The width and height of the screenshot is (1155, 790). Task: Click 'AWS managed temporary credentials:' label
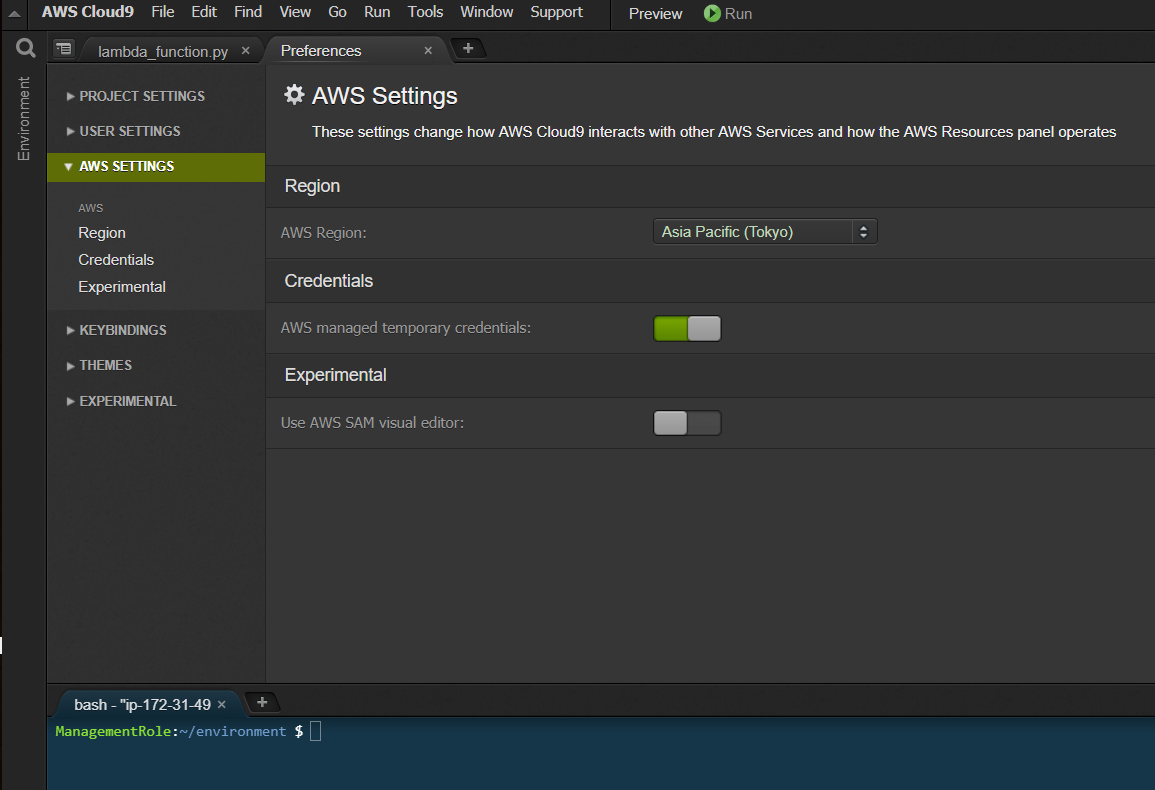[x=405, y=328]
